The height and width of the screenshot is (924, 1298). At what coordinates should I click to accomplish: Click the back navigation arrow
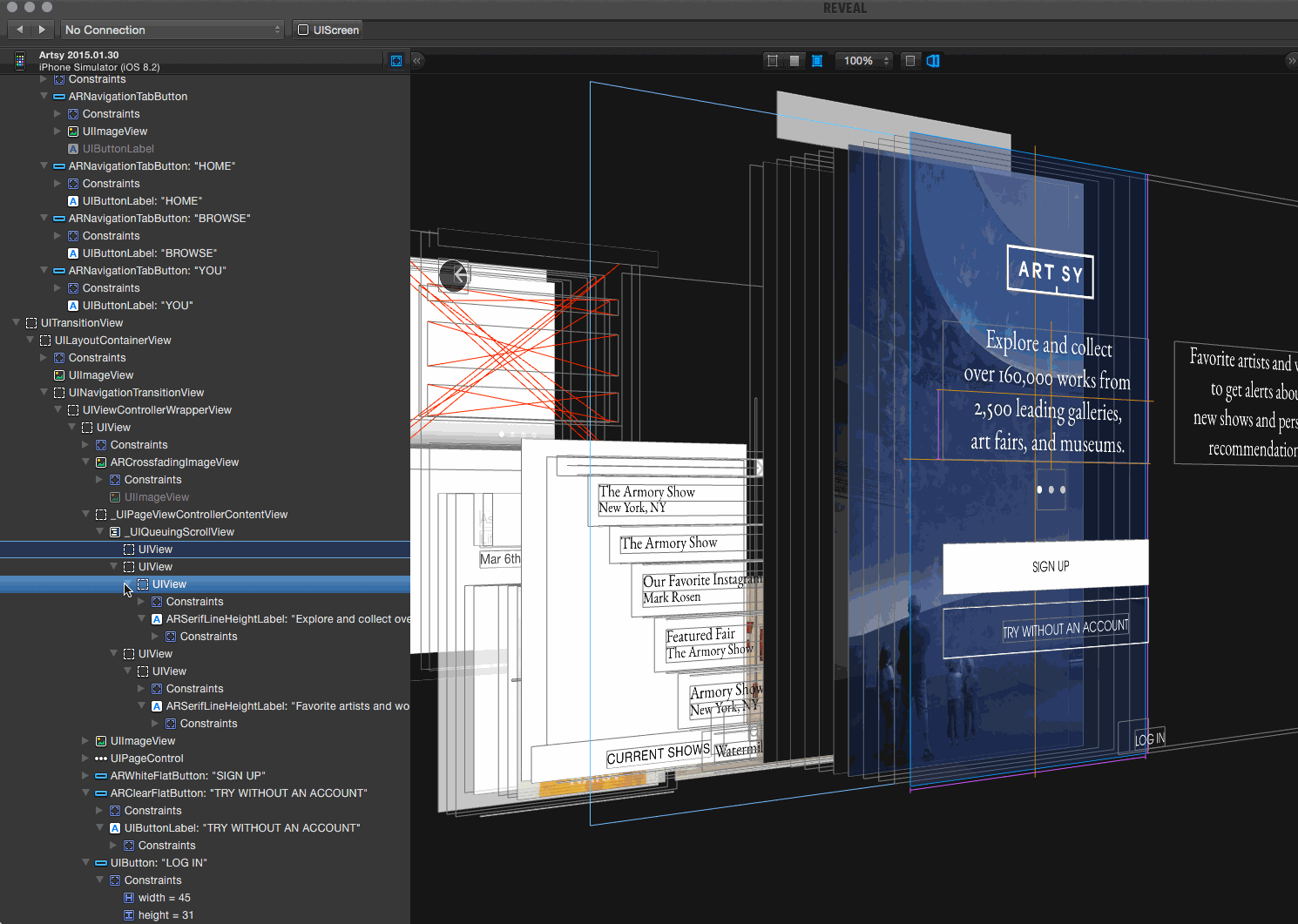pos(20,30)
